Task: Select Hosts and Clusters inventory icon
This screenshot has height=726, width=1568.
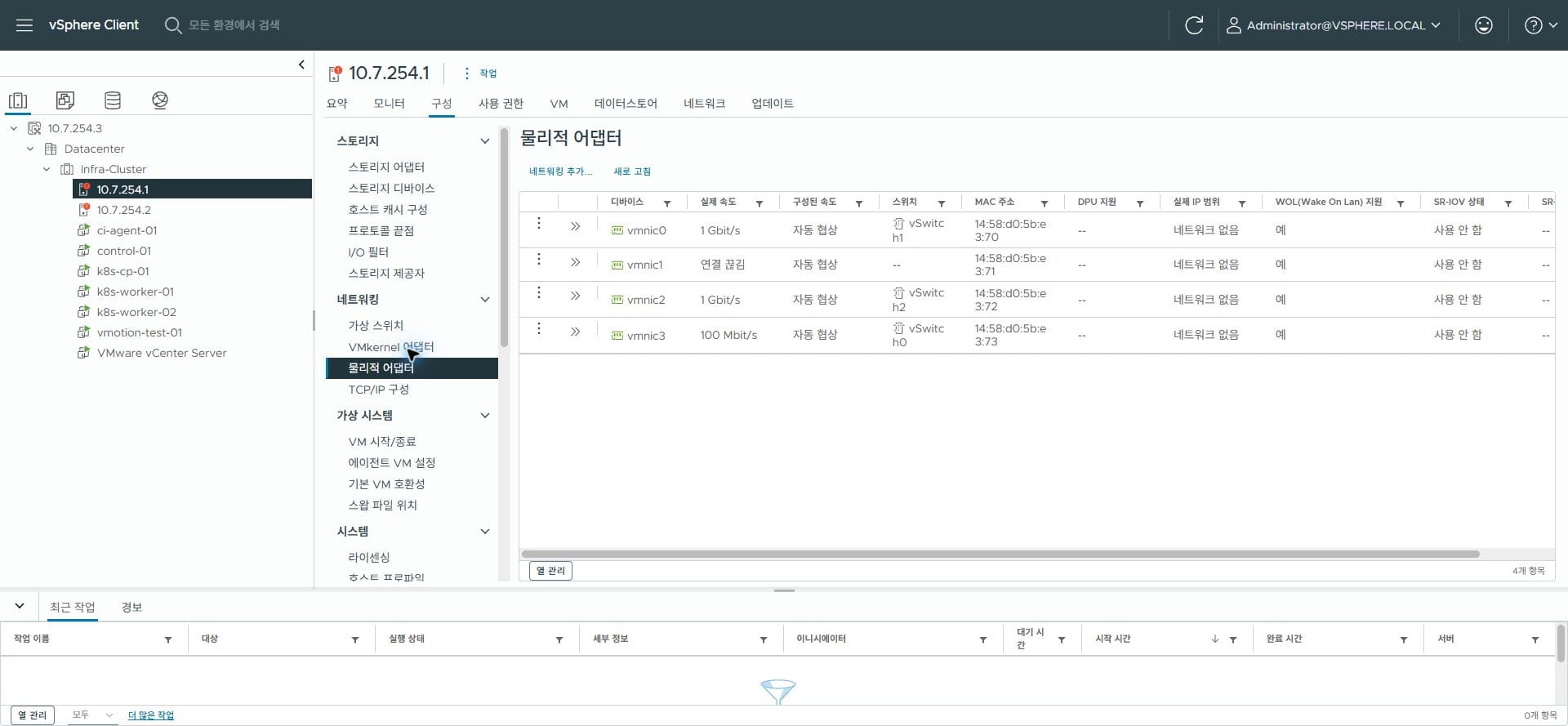Action: [x=18, y=100]
